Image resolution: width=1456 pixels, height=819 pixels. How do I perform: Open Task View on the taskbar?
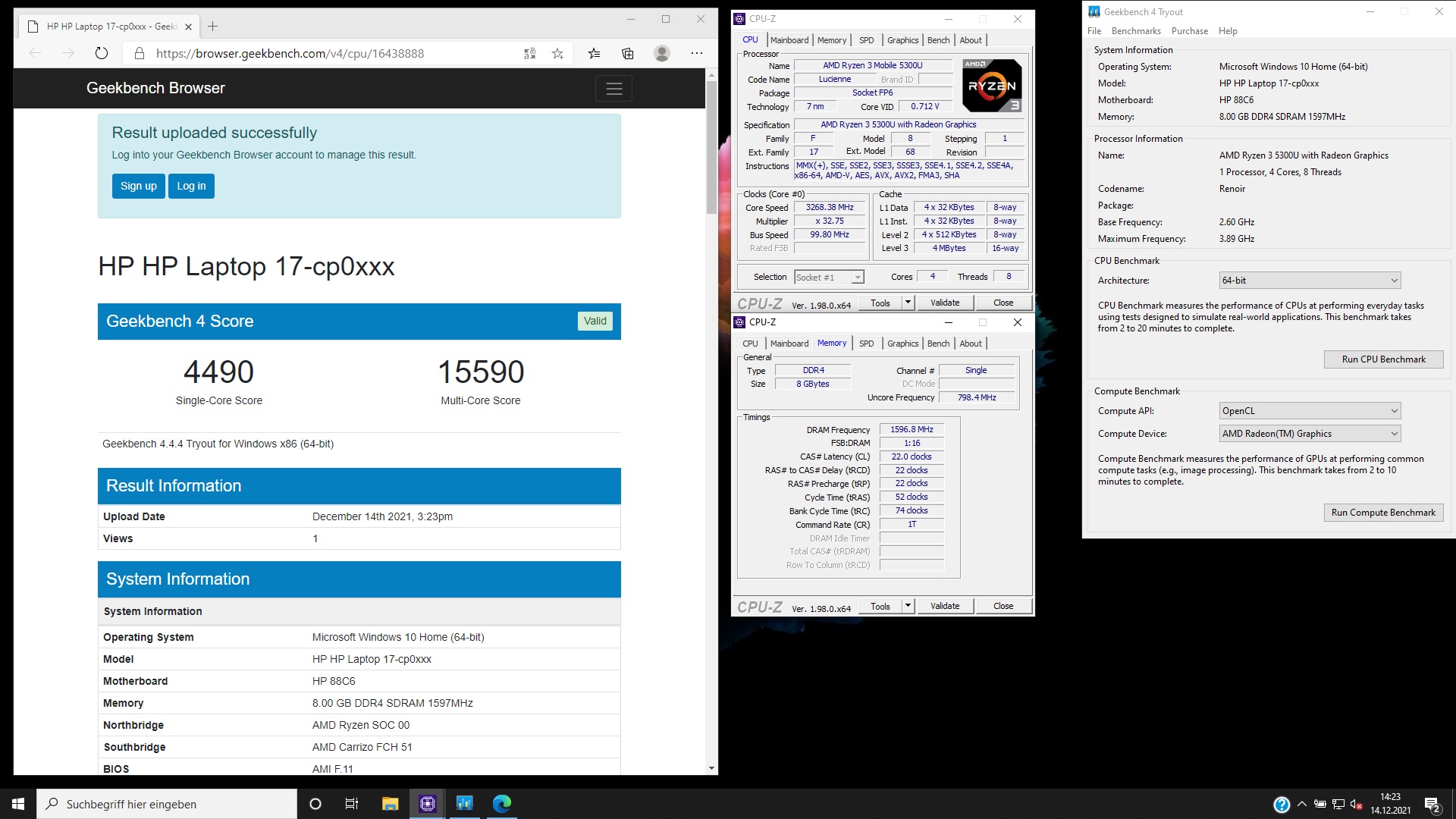pyautogui.click(x=352, y=804)
